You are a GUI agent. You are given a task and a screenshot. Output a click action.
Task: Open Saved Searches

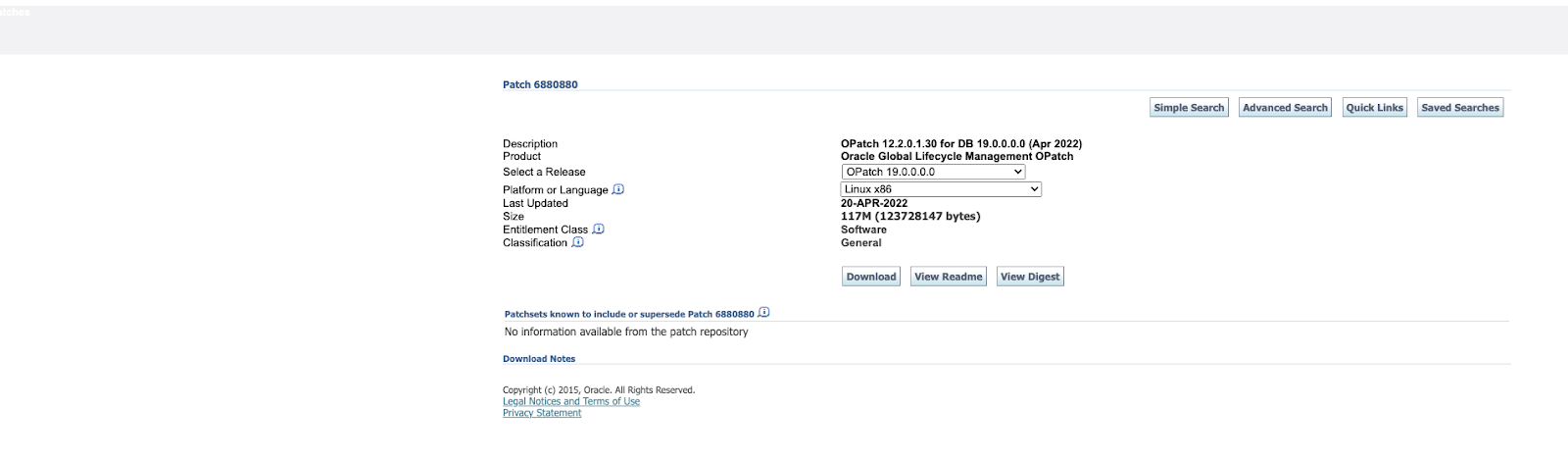click(x=1460, y=108)
